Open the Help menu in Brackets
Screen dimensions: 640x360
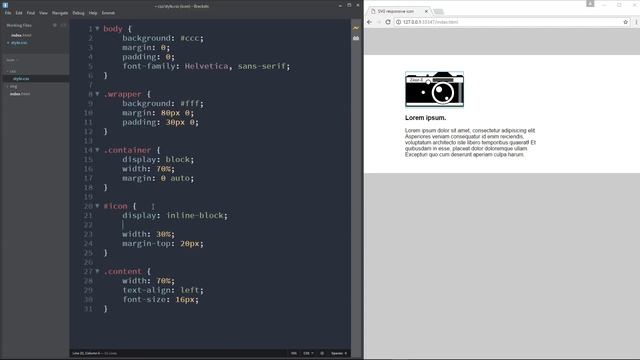93,13
